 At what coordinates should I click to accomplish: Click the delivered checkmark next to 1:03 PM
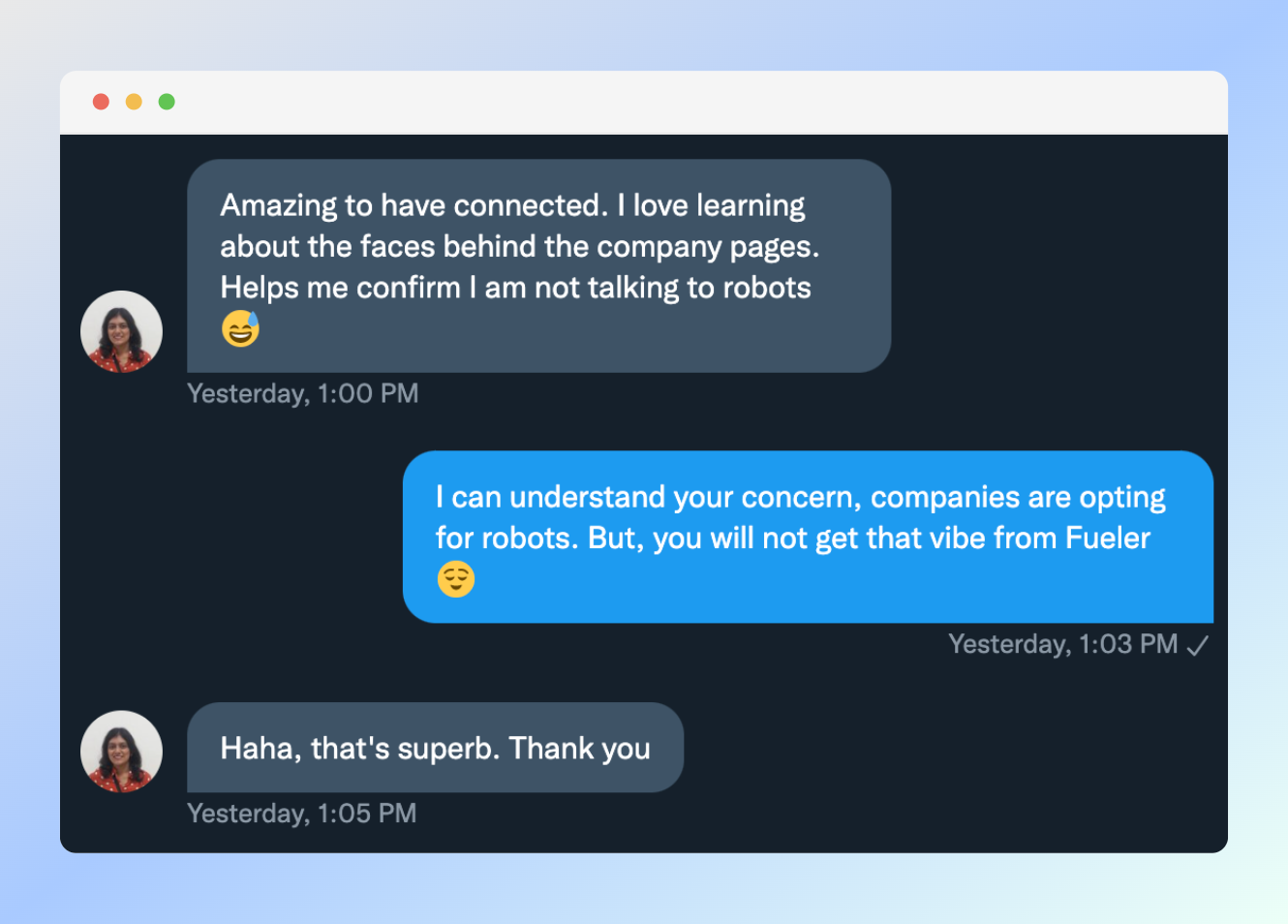(x=1198, y=645)
